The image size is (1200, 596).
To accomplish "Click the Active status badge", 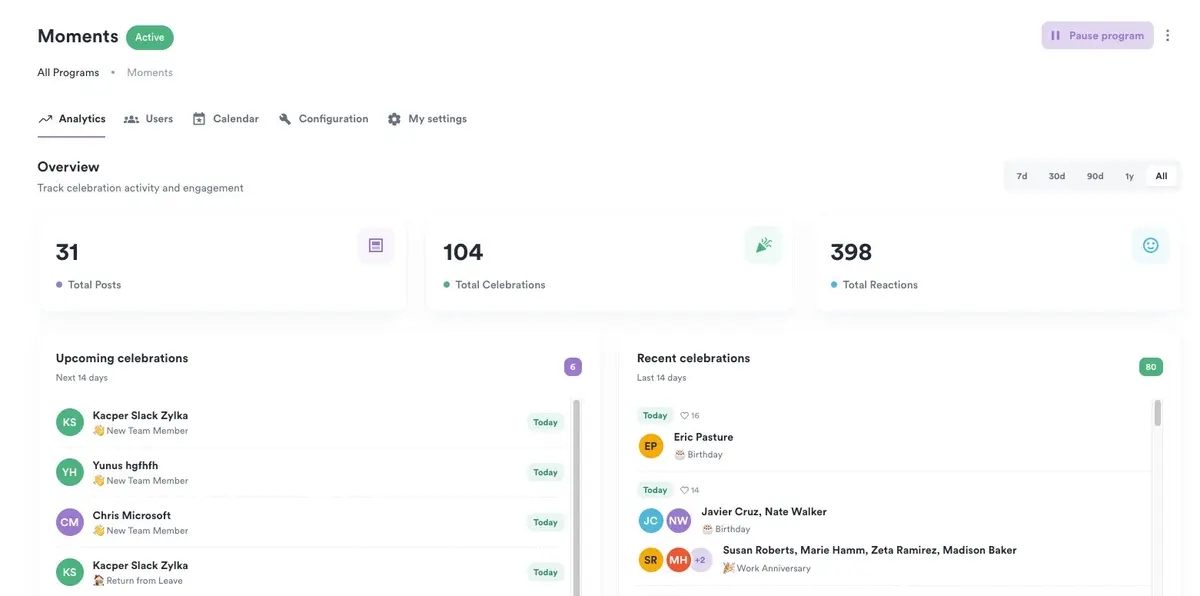I will 150,37.
